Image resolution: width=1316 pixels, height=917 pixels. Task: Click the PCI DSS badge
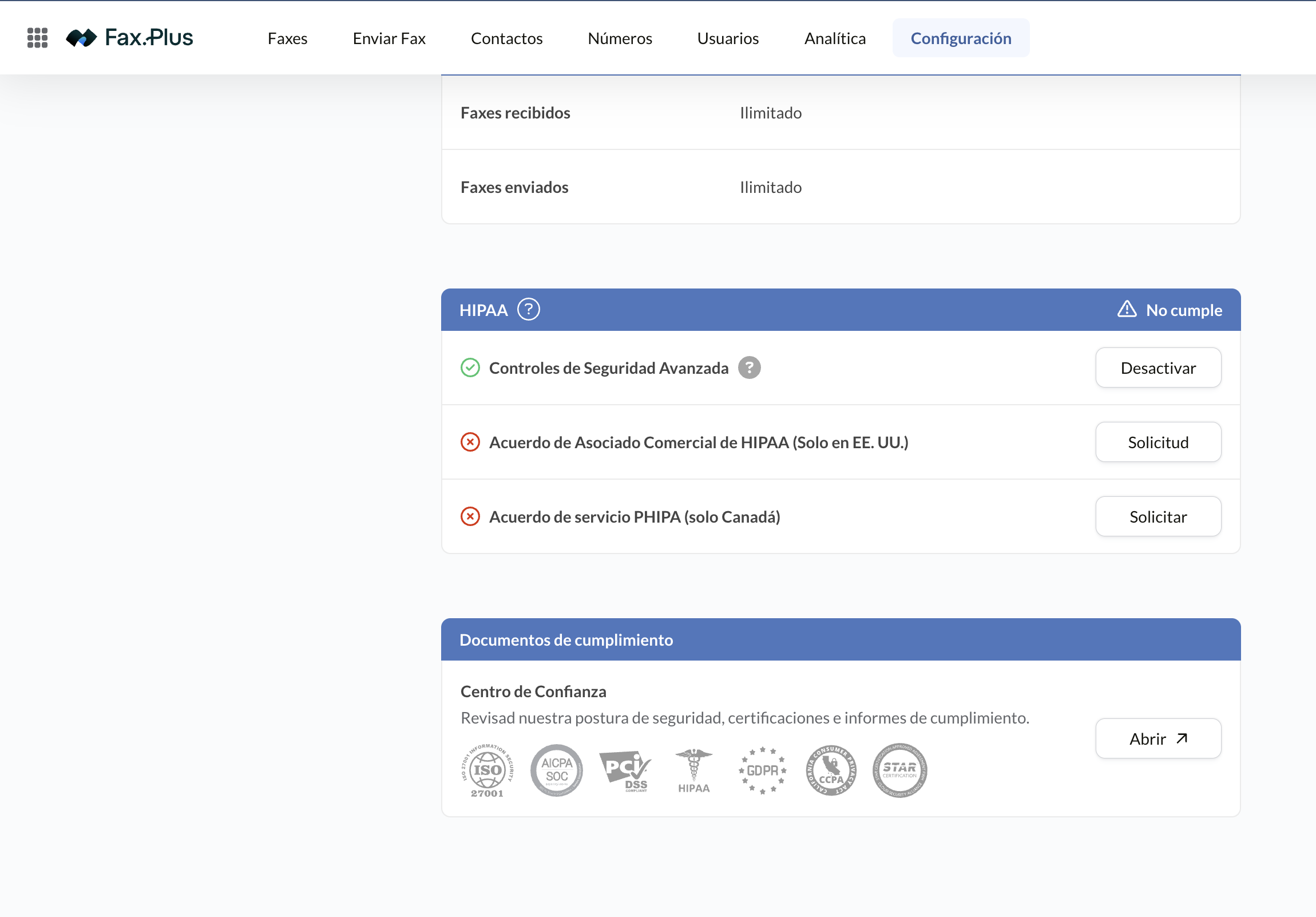tap(625, 772)
